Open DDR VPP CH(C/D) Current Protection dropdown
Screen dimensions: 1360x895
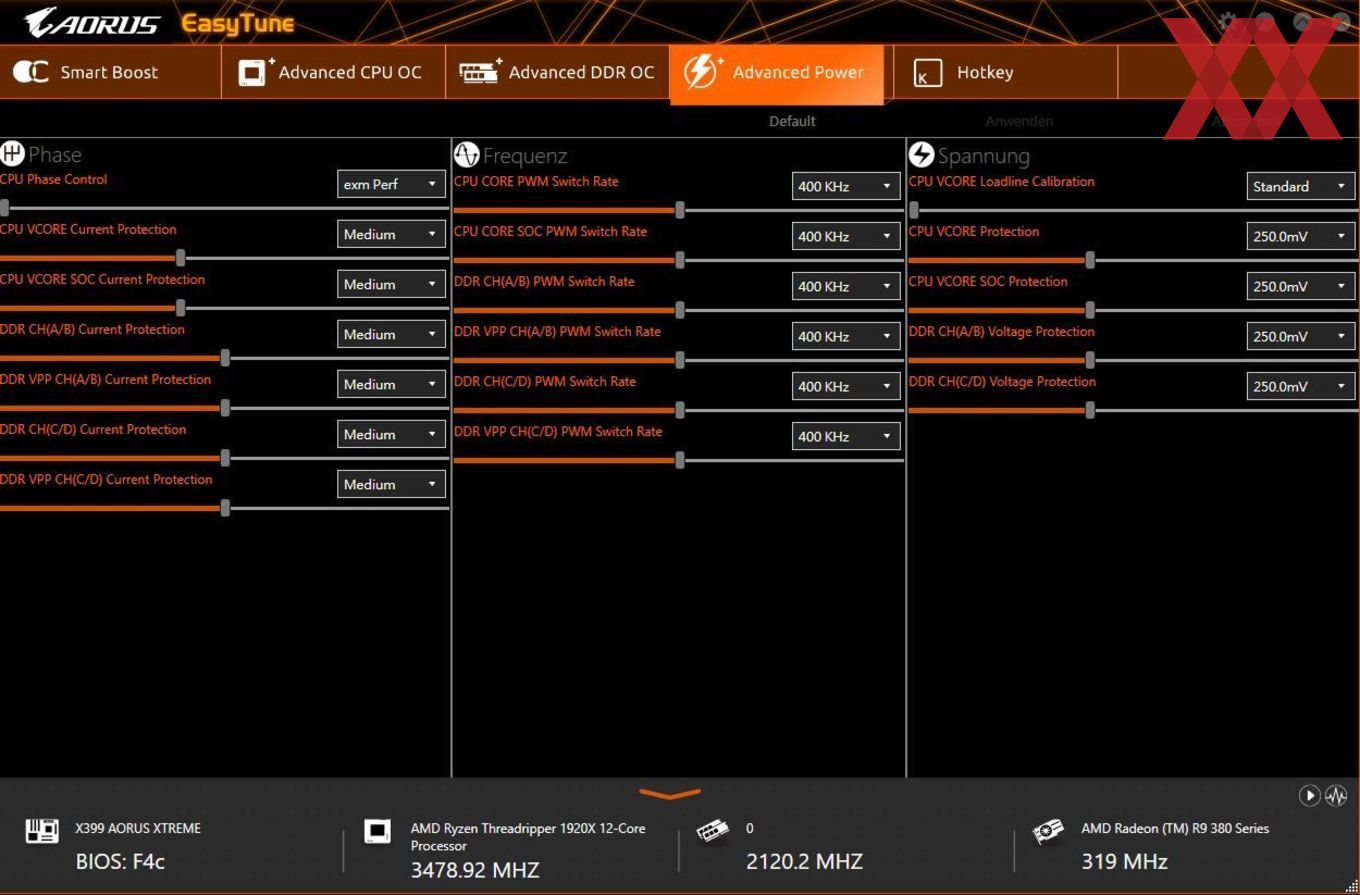(391, 484)
